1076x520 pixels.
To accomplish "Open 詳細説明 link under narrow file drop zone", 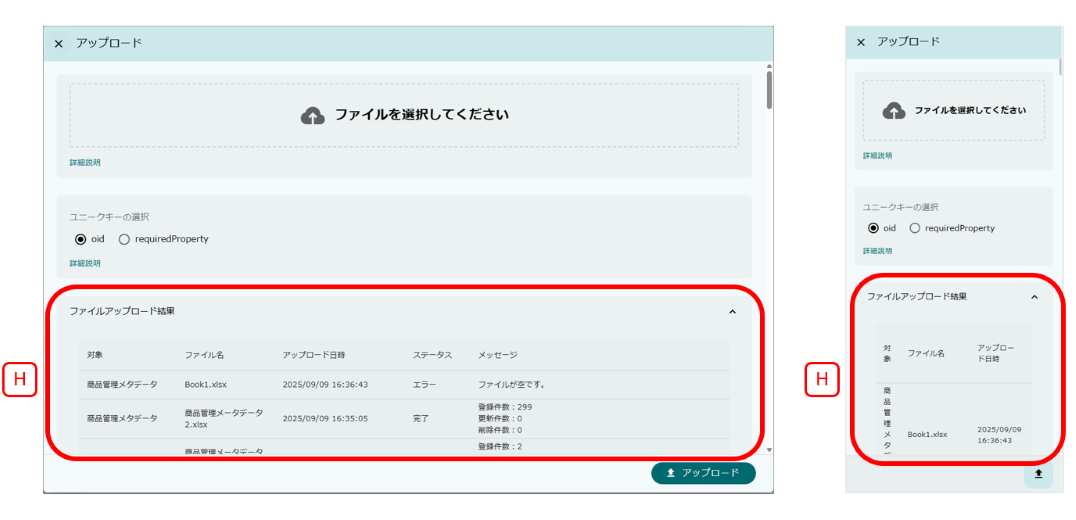I will (x=878, y=156).
